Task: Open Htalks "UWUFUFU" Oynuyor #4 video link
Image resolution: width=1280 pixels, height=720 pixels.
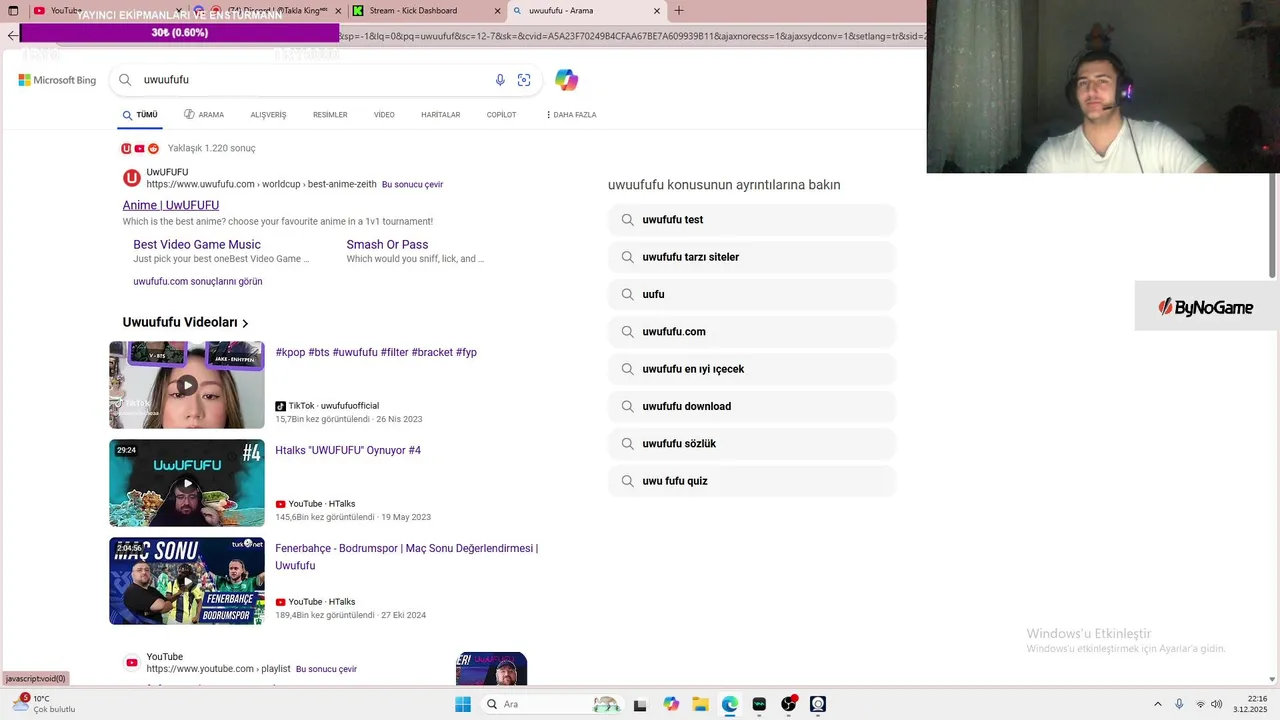Action: point(348,451)
